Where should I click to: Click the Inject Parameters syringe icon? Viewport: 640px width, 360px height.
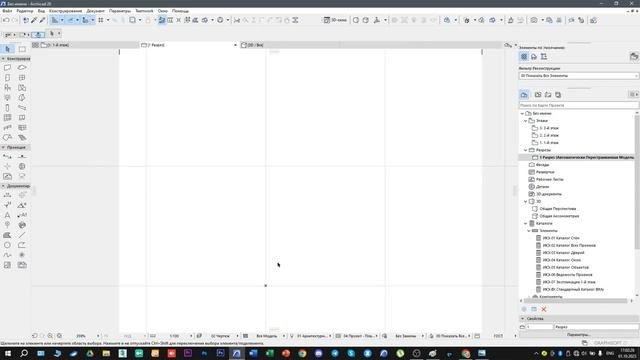pyautogui.click(x=42, y=20)
